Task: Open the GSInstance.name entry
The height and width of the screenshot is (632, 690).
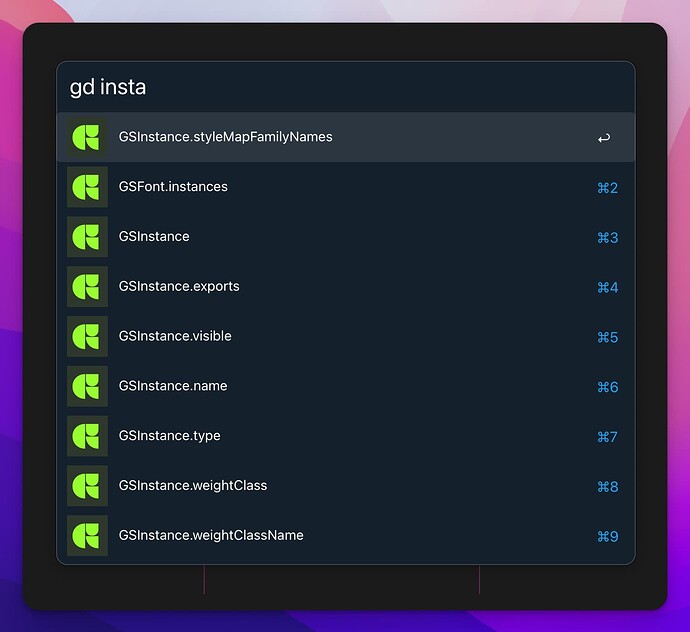Action: click(x=345, y=386)
